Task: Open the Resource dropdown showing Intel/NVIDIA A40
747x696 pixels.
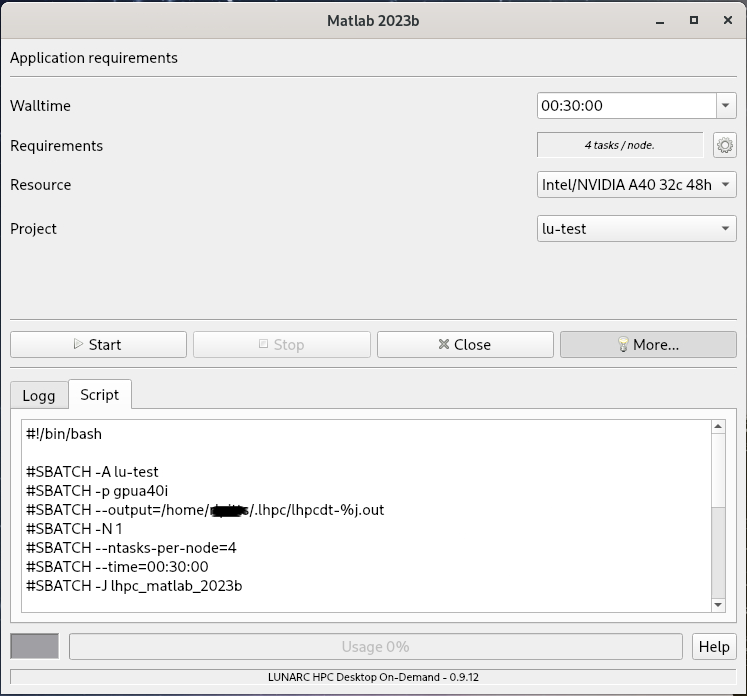Action: 637,185
